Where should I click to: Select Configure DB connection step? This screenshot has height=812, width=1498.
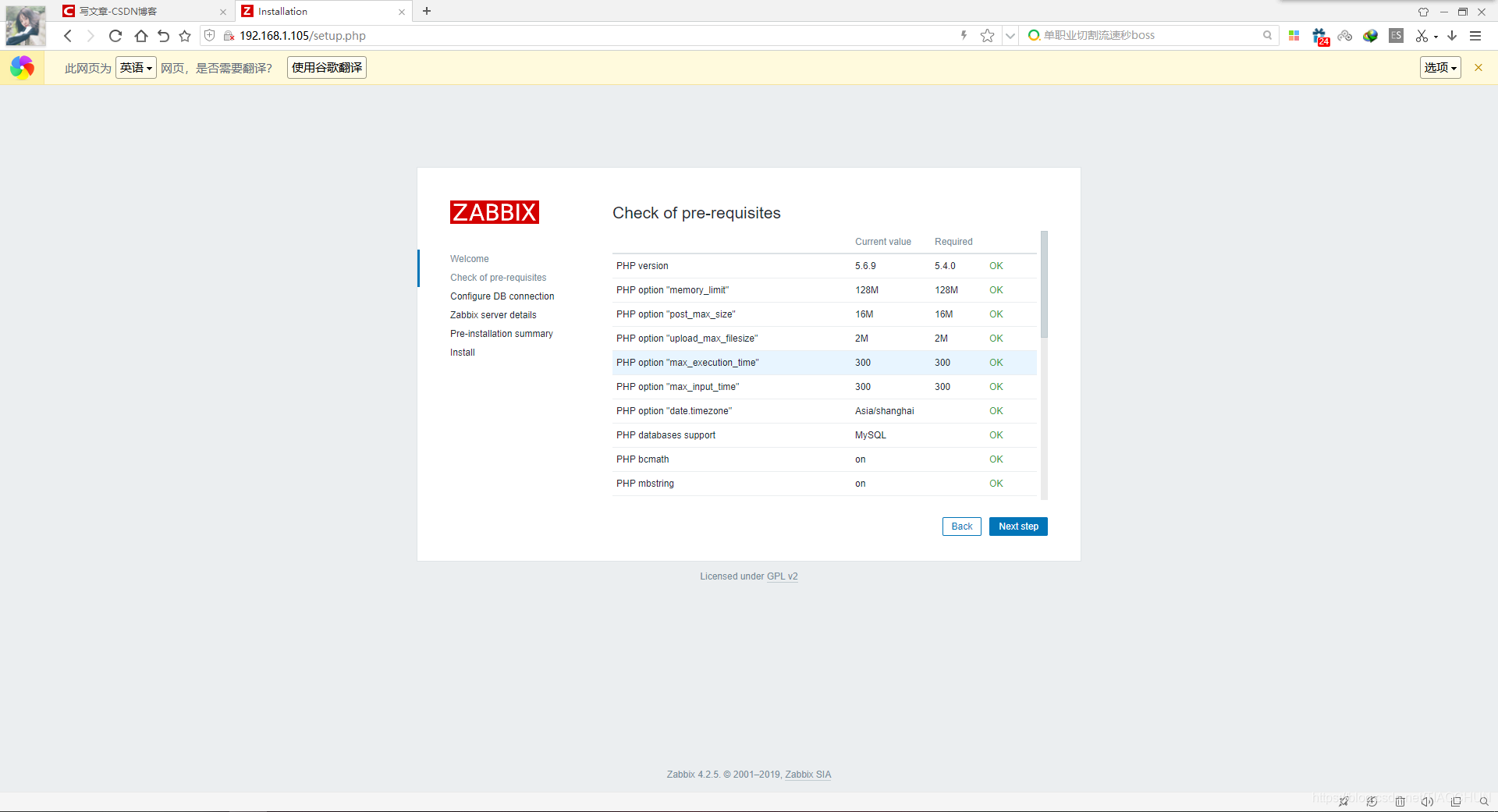(502, 296)
